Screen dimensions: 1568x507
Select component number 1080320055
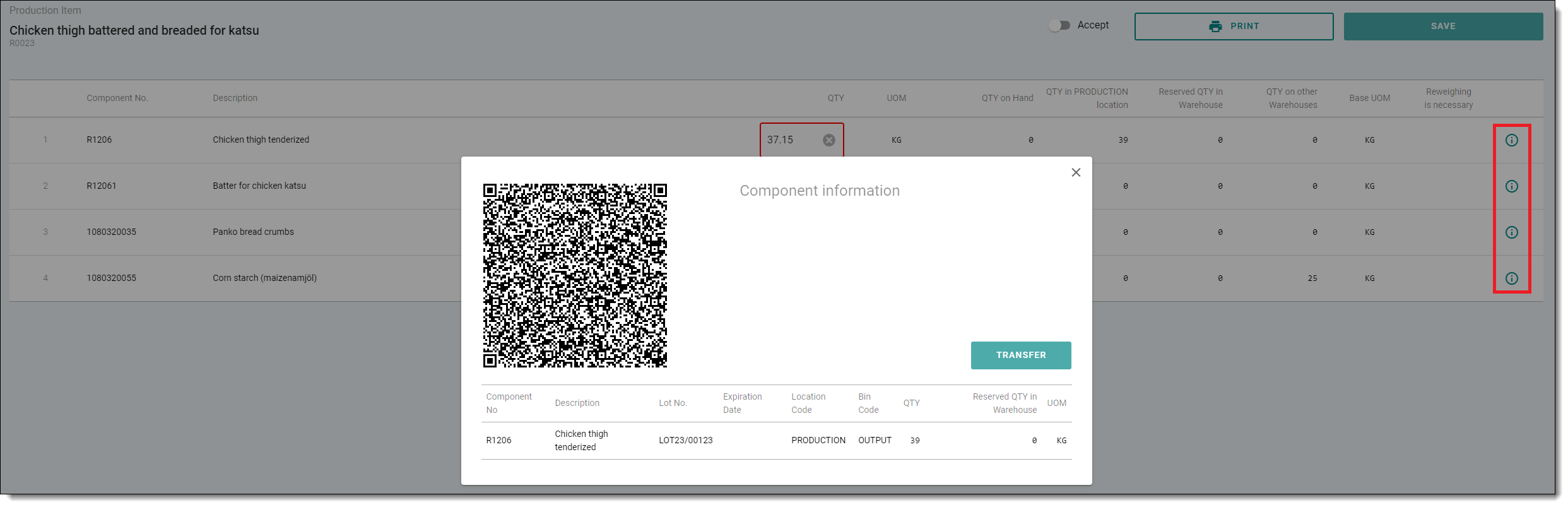tap(111, 278)
